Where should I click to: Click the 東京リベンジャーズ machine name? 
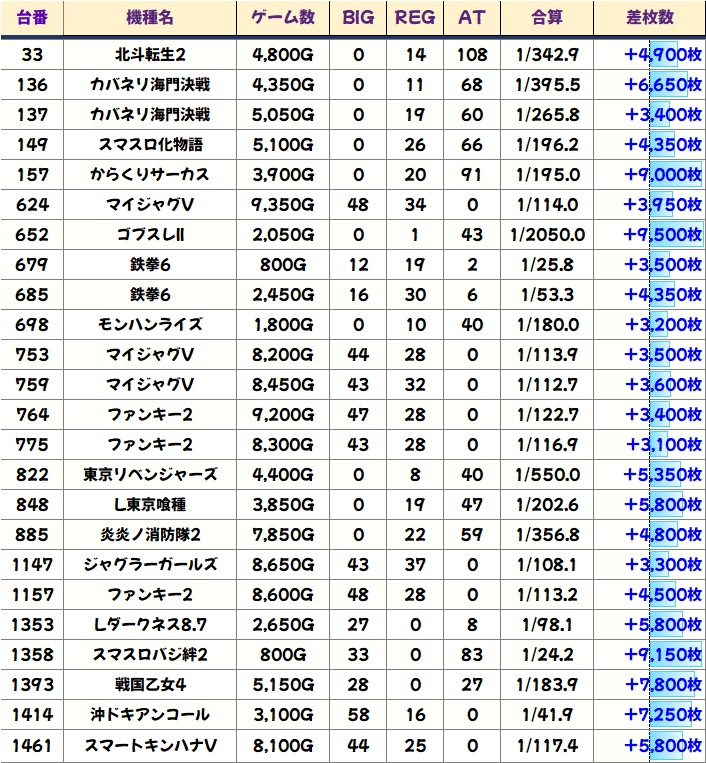click(x=150, y=474)
